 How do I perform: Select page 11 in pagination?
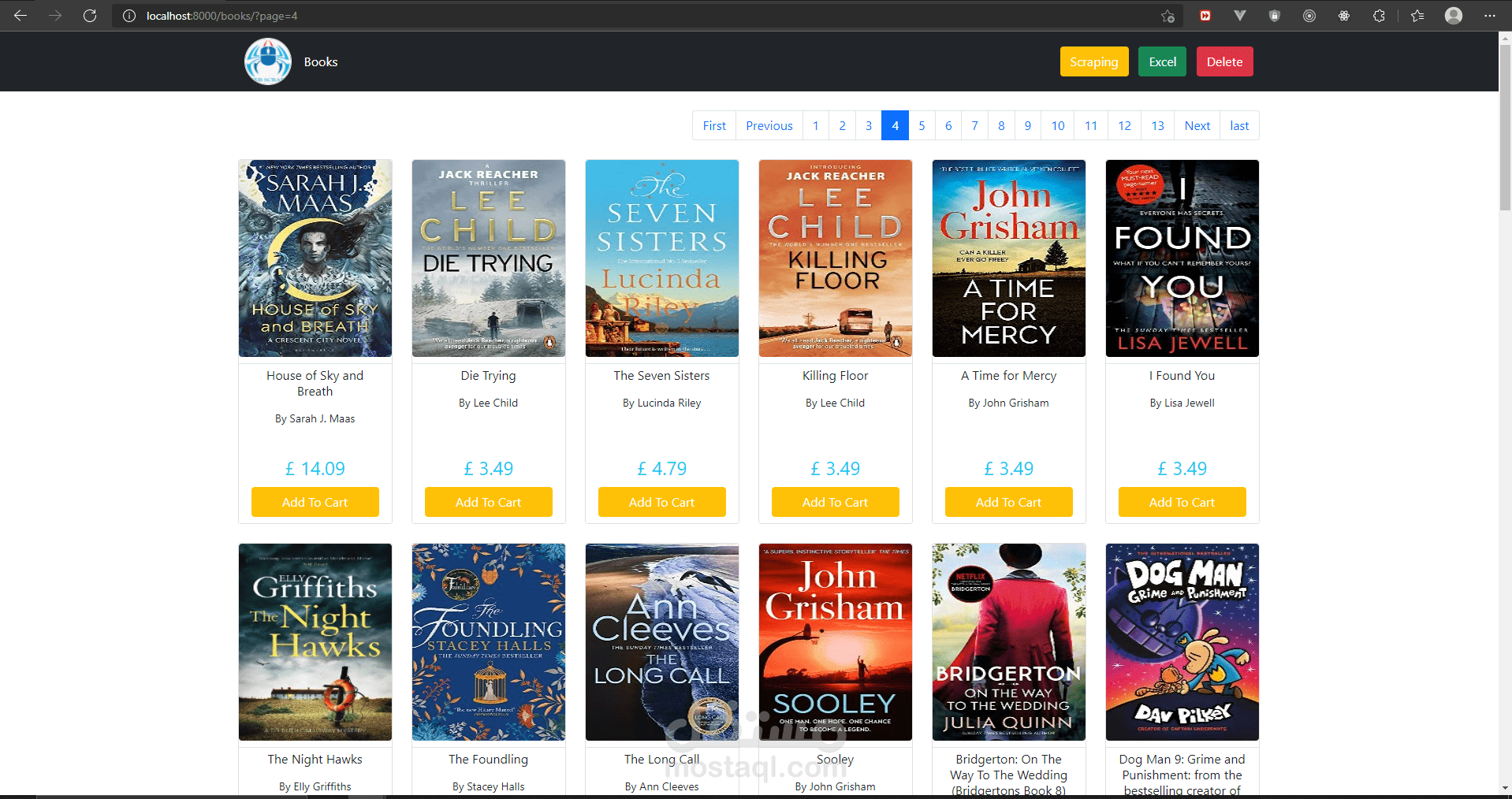coord(1091,125)
